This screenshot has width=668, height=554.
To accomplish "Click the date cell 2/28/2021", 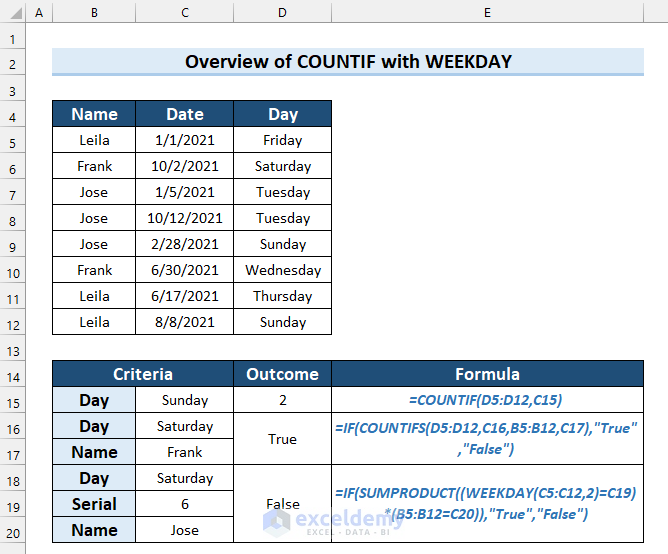I will [x=185, y=244].
